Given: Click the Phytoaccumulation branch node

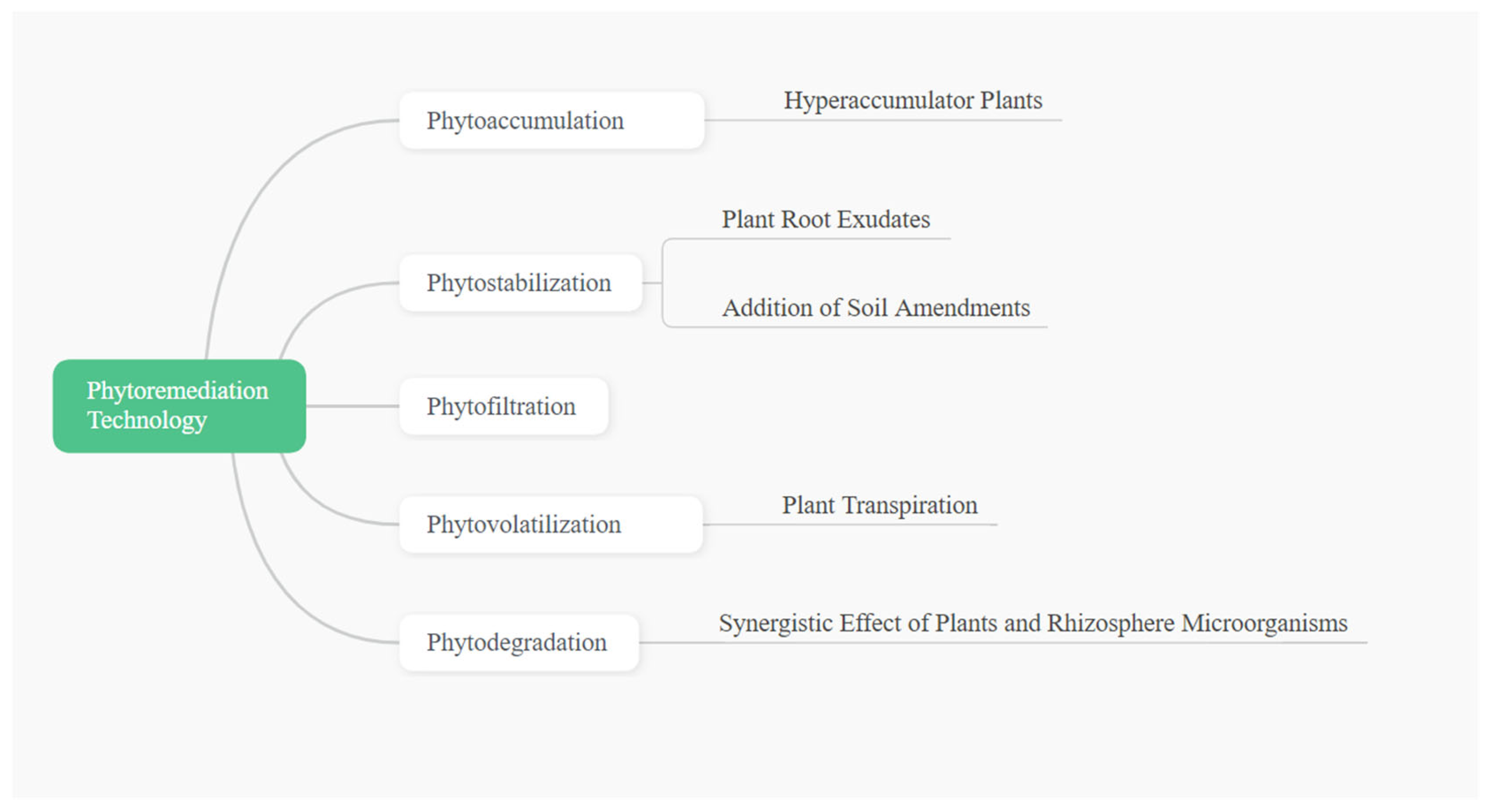Looking at the screenshot, I should (x=551, y=121).
